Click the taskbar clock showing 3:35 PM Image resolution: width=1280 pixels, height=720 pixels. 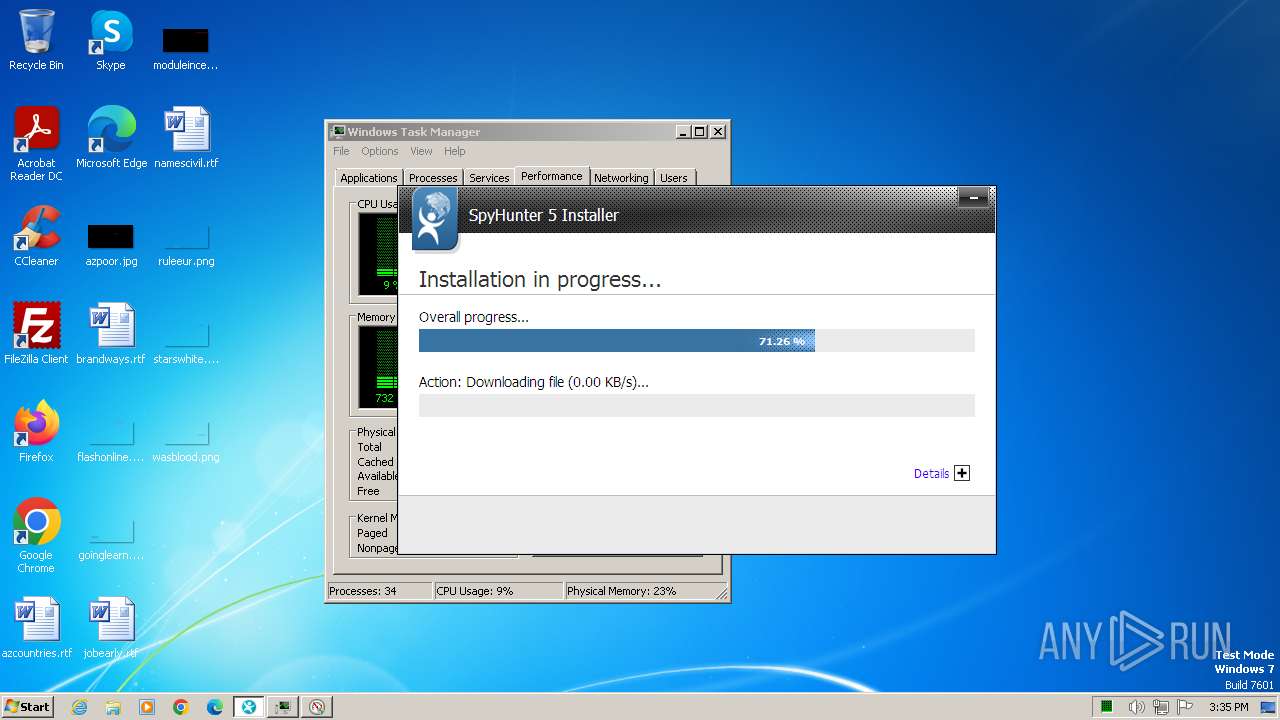coord(1228,707)
